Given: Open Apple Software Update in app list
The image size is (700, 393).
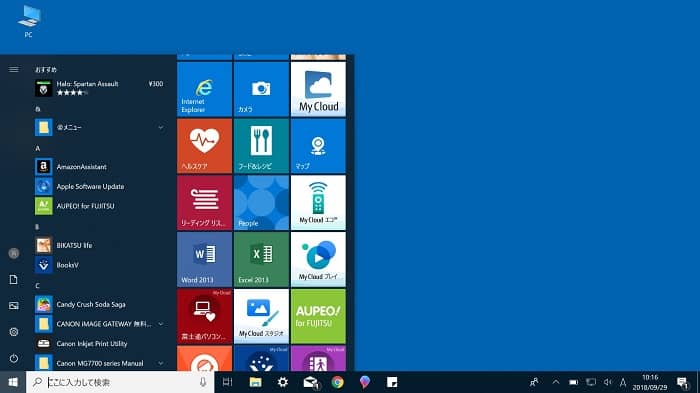Looking at the screenshot, I should point(100,186).
